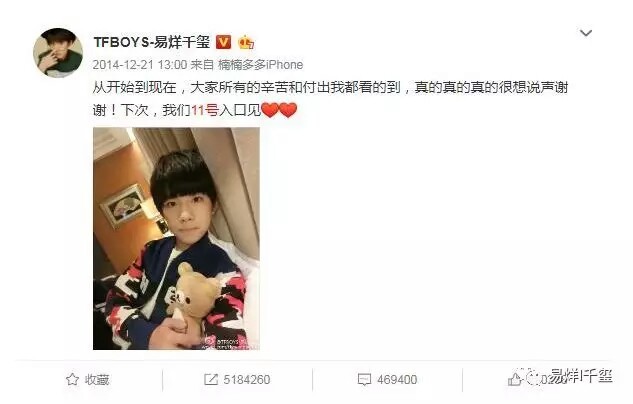Image resolution: width=633 pixels, height=404 pixels.
Task: Click the comment bubble icon
Action: pyautogui.click(x=364, y=379)
